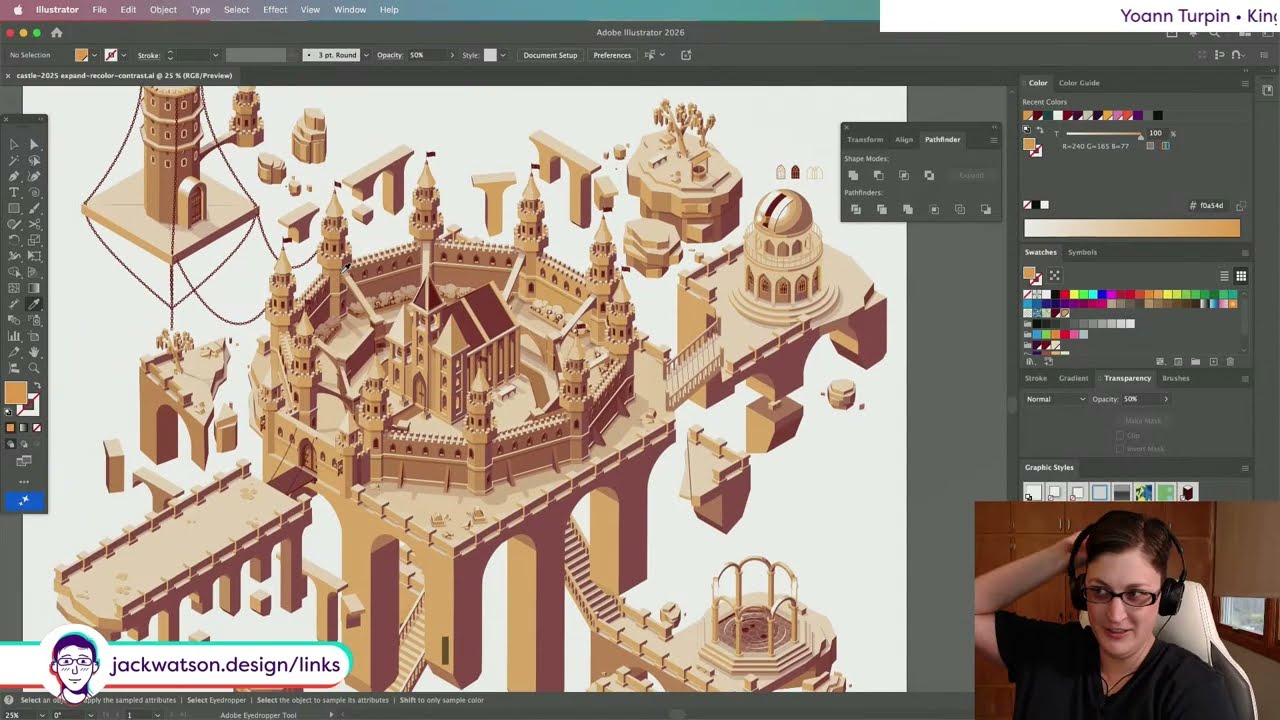Image resolution: width=1280 pixels, height=720 pixels.
Task: Click the purple recent color swatch
Action: (x=1138, y=115)
